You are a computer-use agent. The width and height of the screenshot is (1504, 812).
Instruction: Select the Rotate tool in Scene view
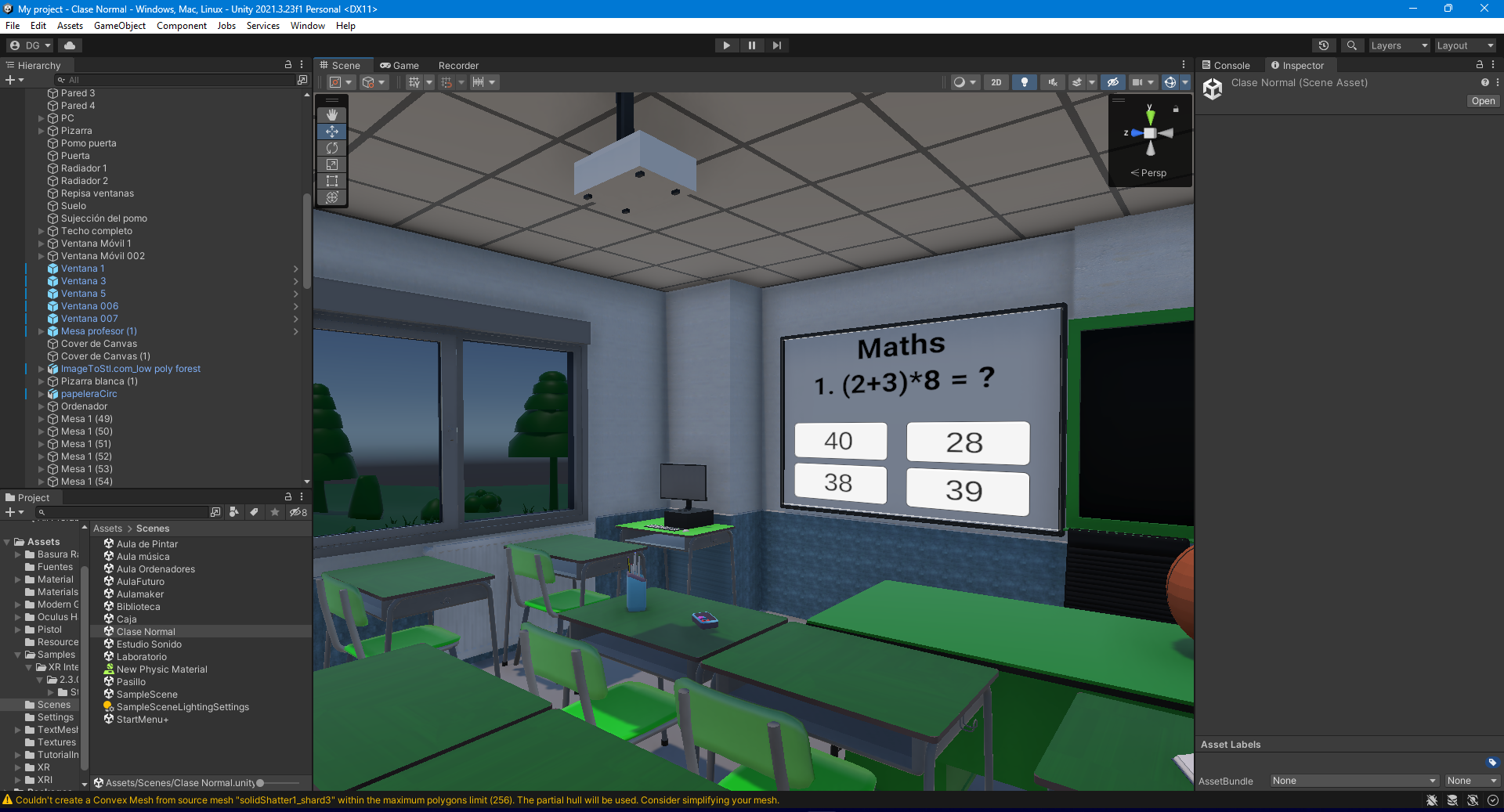pos(332,148)
